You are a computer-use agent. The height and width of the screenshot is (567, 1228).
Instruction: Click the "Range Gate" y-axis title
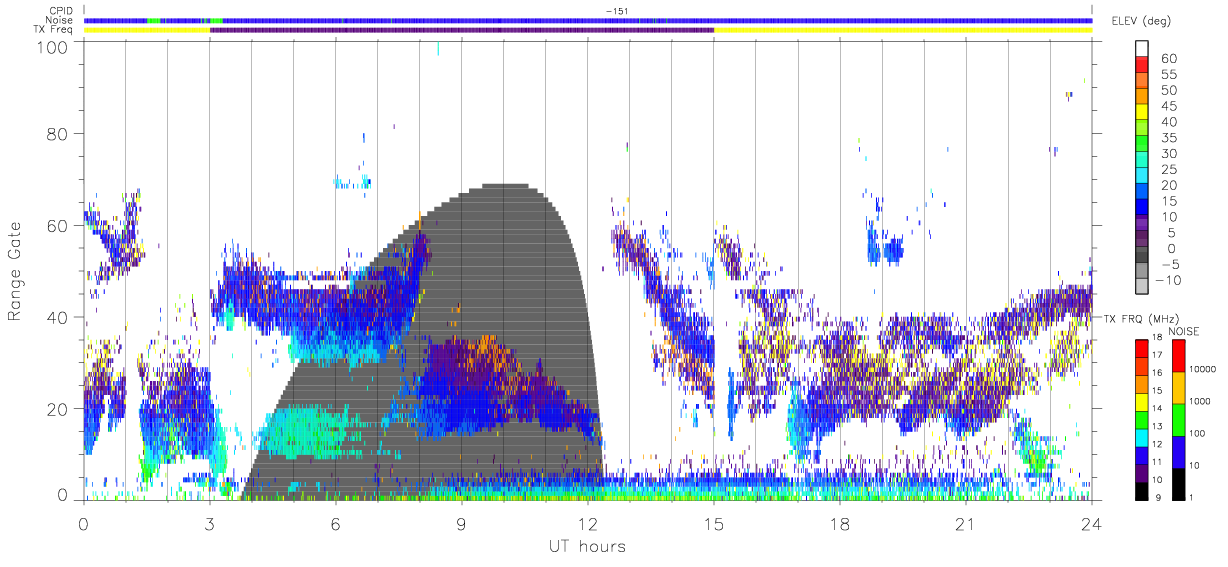click(16, 271)
